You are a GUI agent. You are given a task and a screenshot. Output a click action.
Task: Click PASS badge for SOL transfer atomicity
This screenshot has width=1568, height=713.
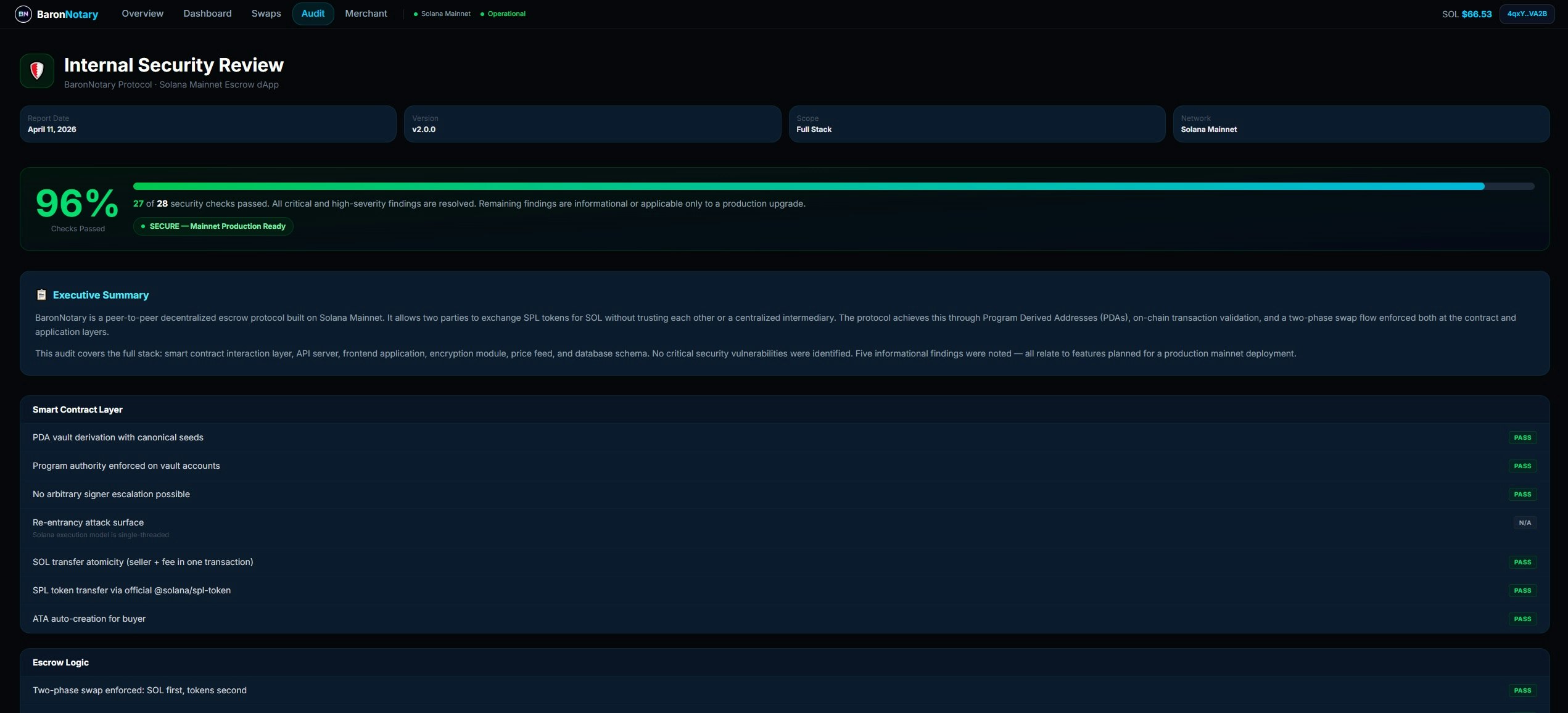pyautogui.click(x=1522, y=562)
